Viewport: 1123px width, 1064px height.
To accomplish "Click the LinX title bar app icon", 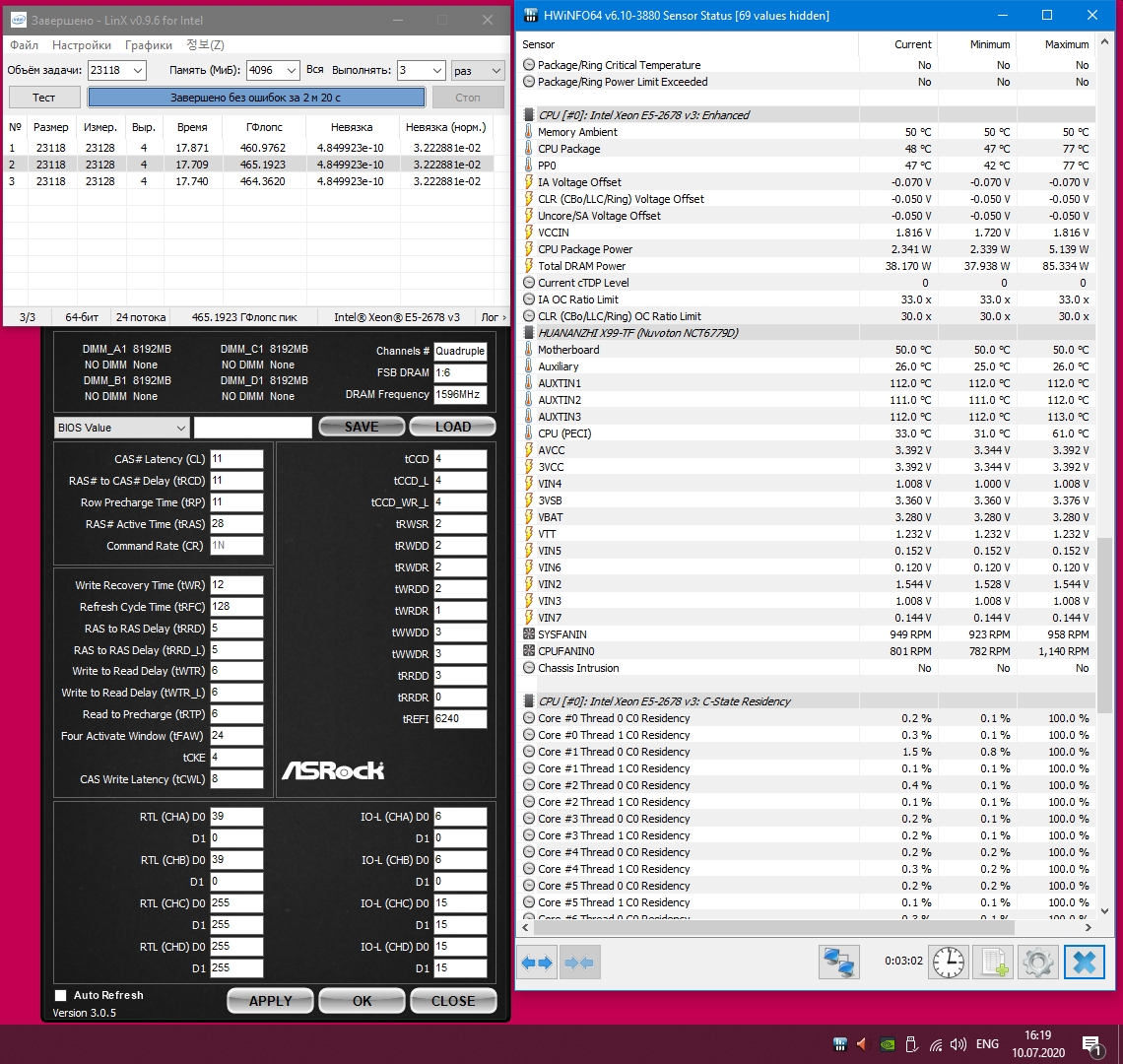I will click(18, 20).
